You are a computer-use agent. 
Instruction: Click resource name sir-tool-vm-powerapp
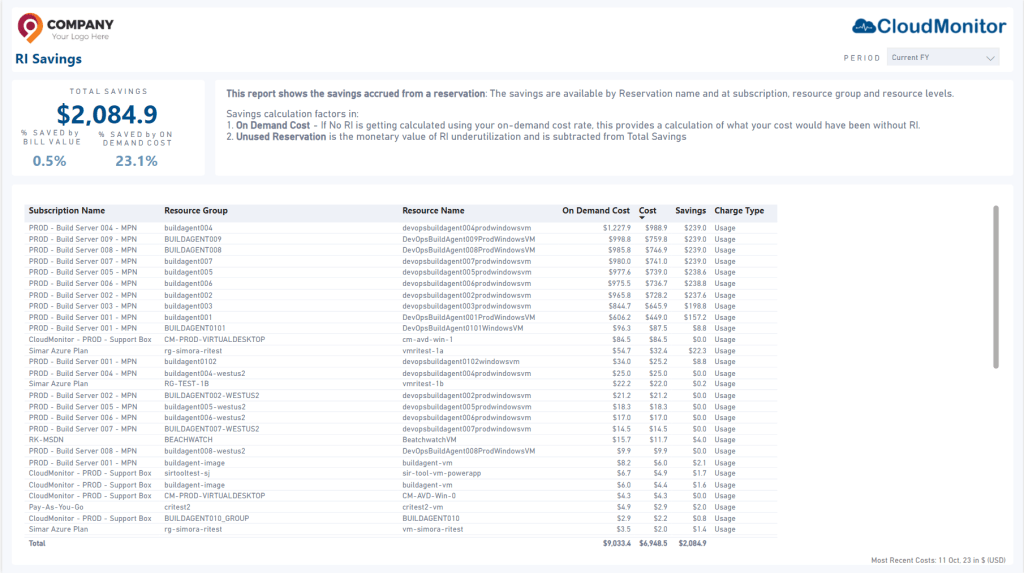coord(441,473)
